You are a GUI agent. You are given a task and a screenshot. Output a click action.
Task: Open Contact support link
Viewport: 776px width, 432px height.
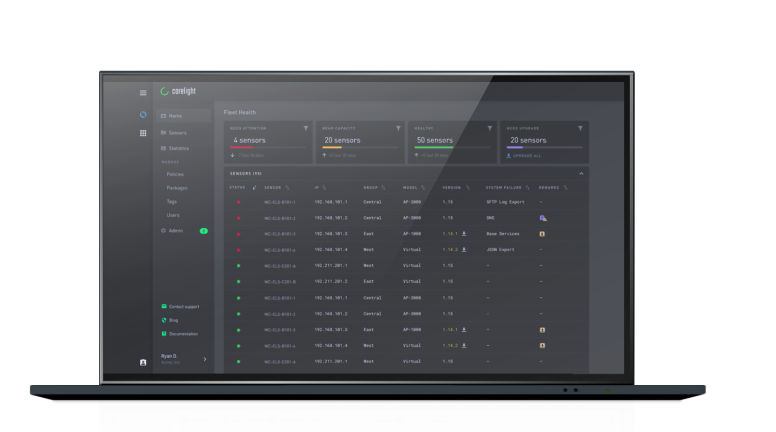[x=183, y=306]
